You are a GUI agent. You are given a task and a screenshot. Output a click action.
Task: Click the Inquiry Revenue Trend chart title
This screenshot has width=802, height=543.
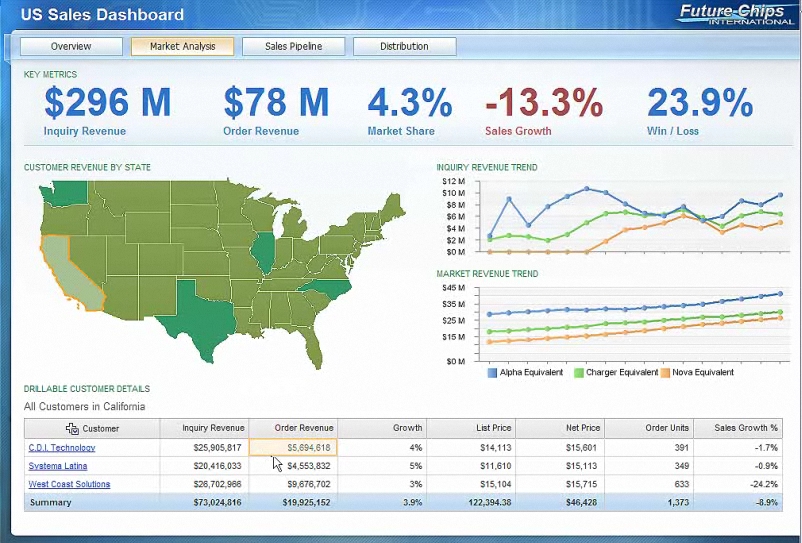pos(486,167)
